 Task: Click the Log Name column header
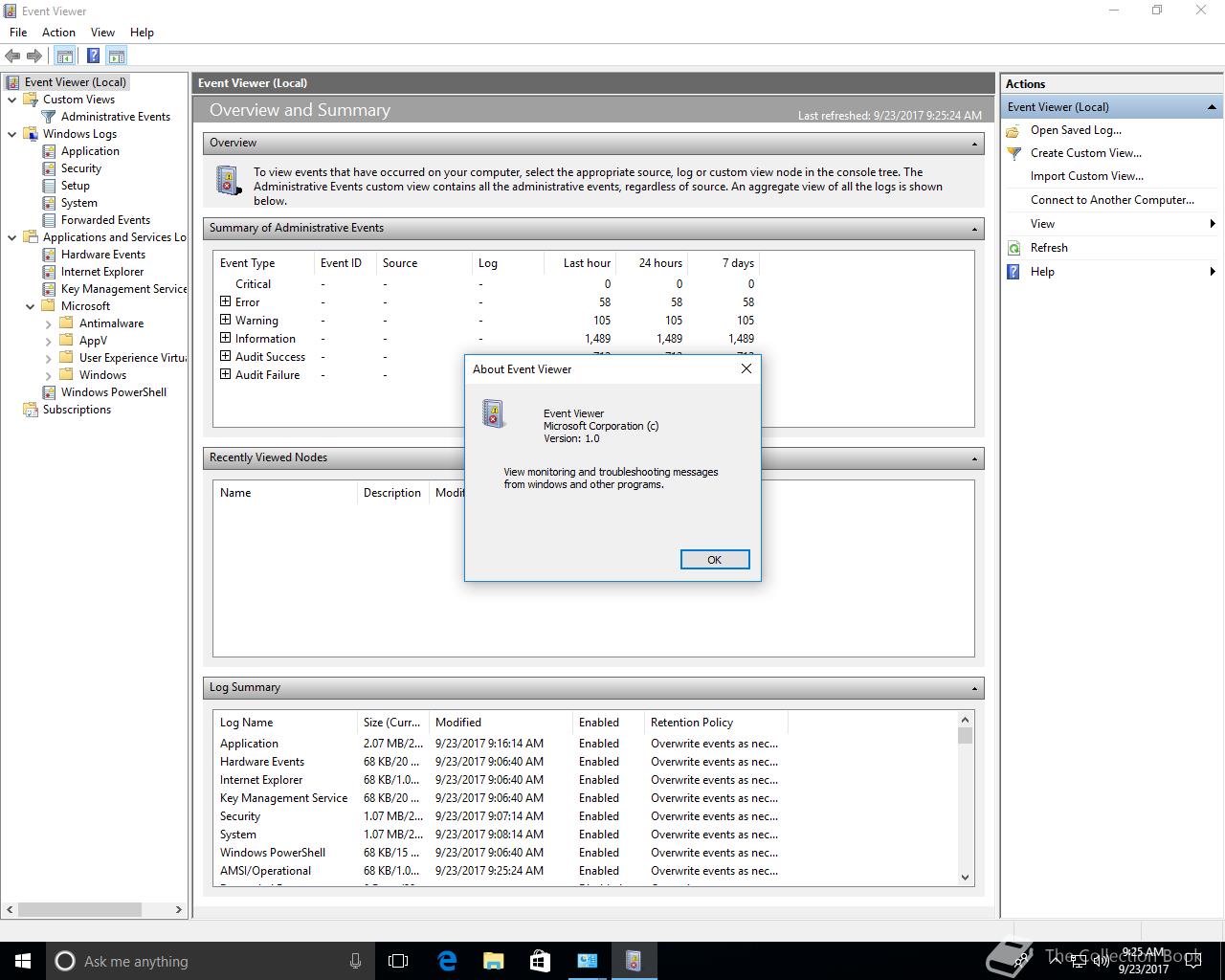tap(284, 723)
